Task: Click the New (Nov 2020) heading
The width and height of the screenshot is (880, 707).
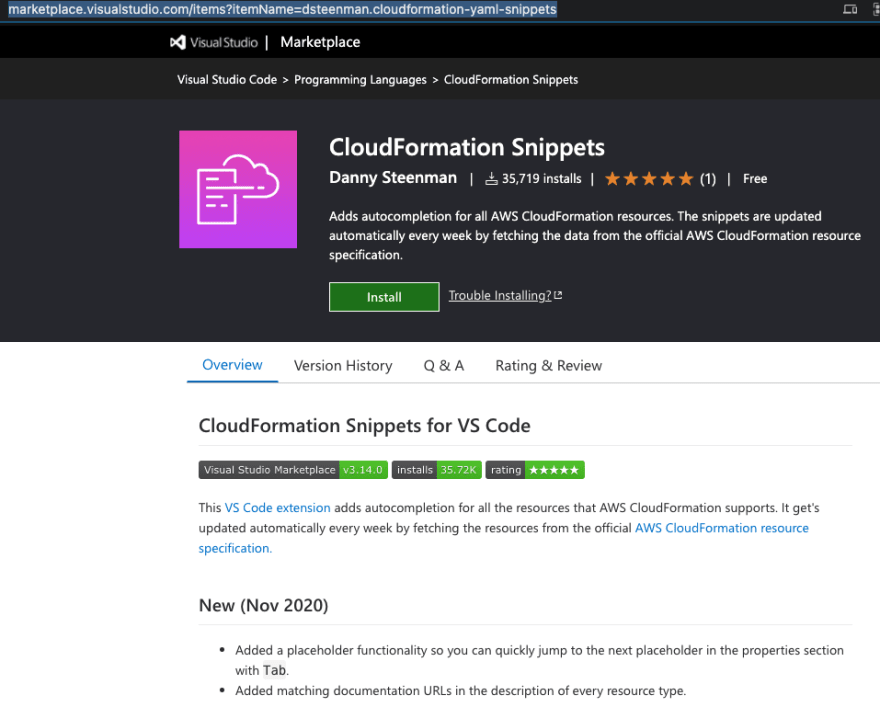Action: coord(263,605)
